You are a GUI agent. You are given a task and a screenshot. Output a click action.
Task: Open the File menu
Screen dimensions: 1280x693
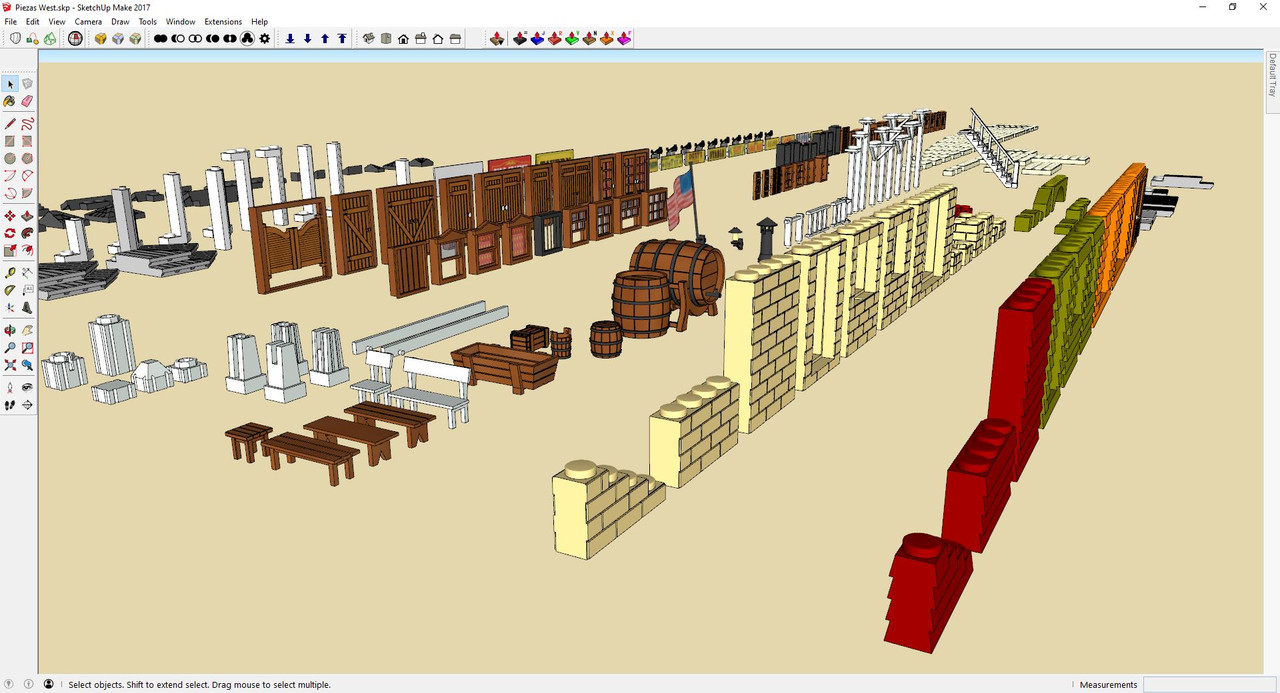pyautogui.click(x=10, y=21)
